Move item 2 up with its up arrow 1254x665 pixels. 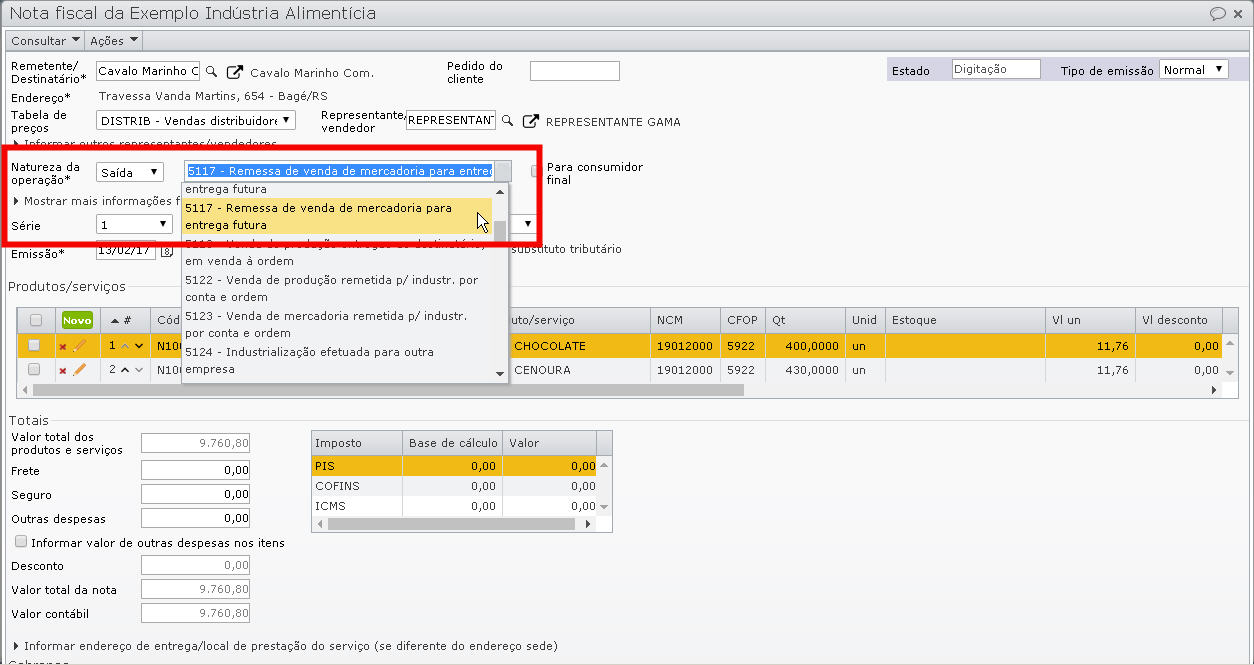click(125, 370)
